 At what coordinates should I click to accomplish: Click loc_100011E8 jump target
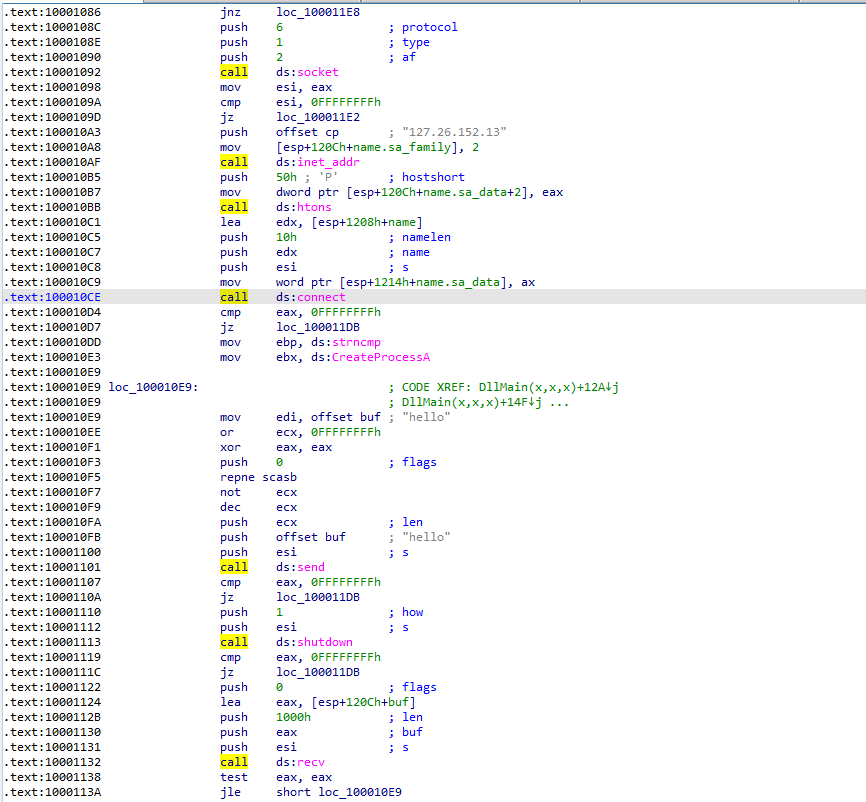click(x=318, y=12)
